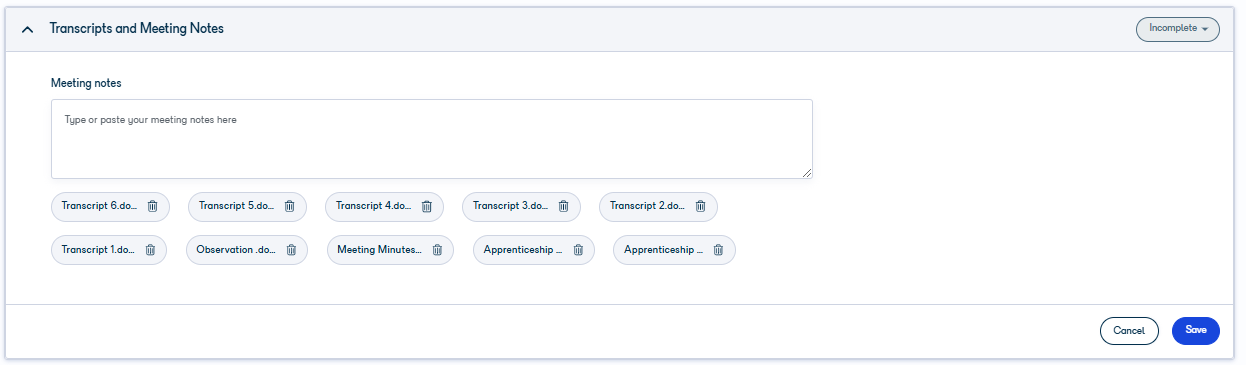Open the Observation document chip
The height and width of the screenshot is (365, 1246).
[x=235, y=250]
